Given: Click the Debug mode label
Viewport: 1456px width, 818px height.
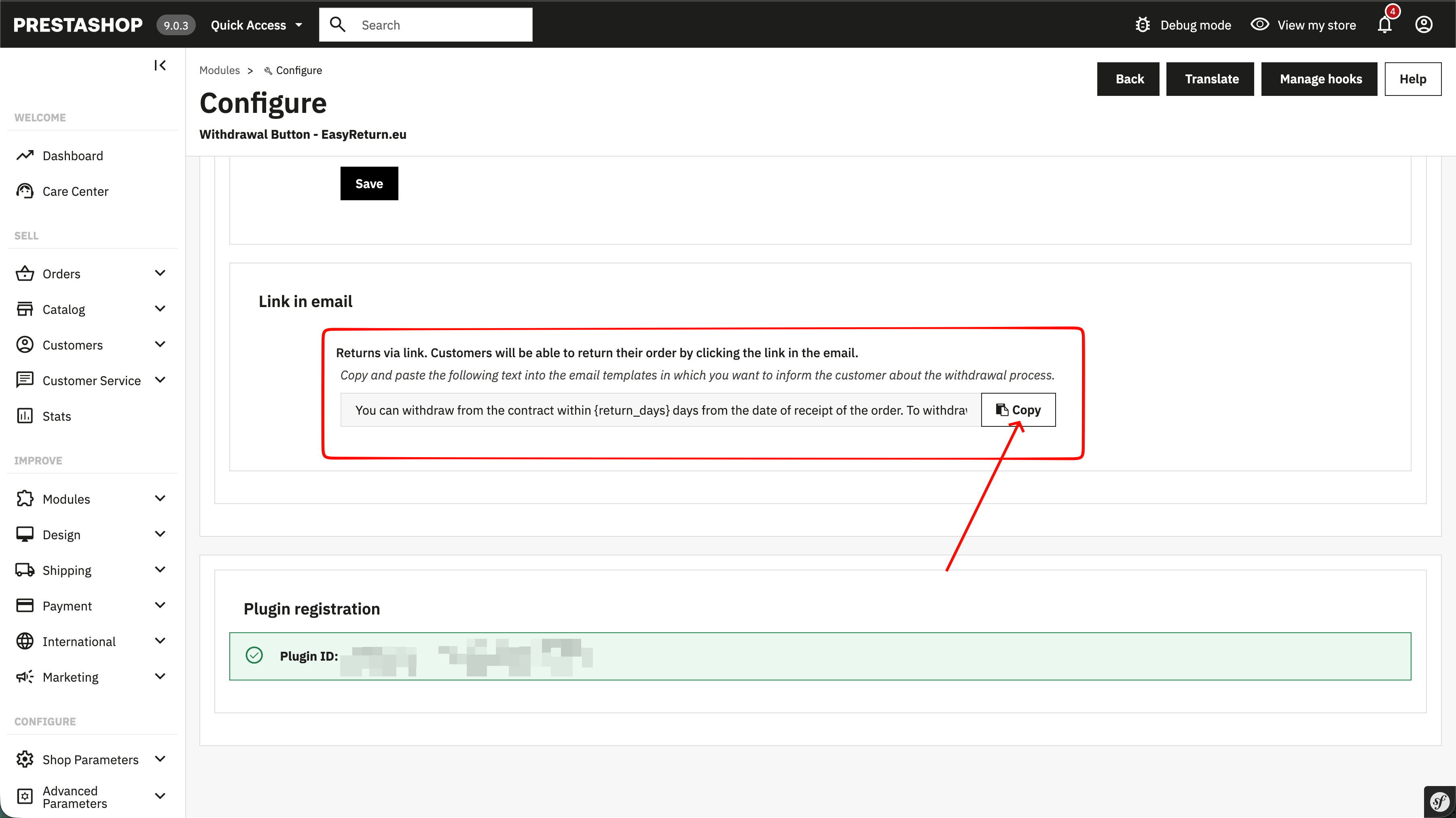Looking at the screenshot, I should pos(1196,25).
